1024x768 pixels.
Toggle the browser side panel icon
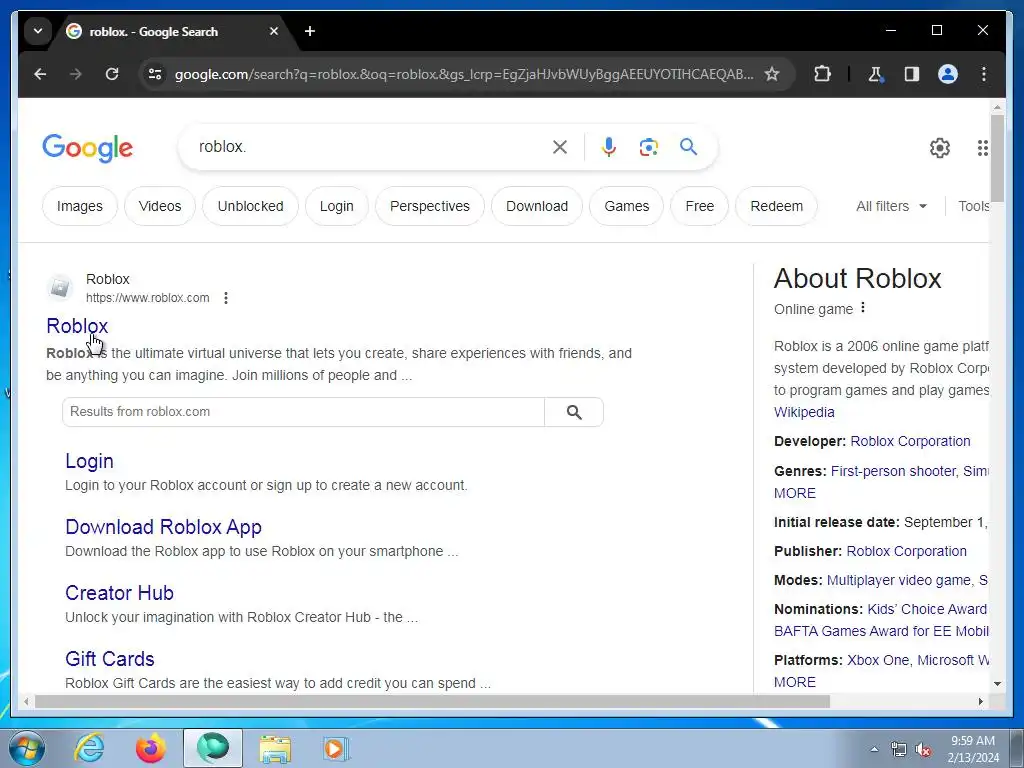tap(912, 74)
